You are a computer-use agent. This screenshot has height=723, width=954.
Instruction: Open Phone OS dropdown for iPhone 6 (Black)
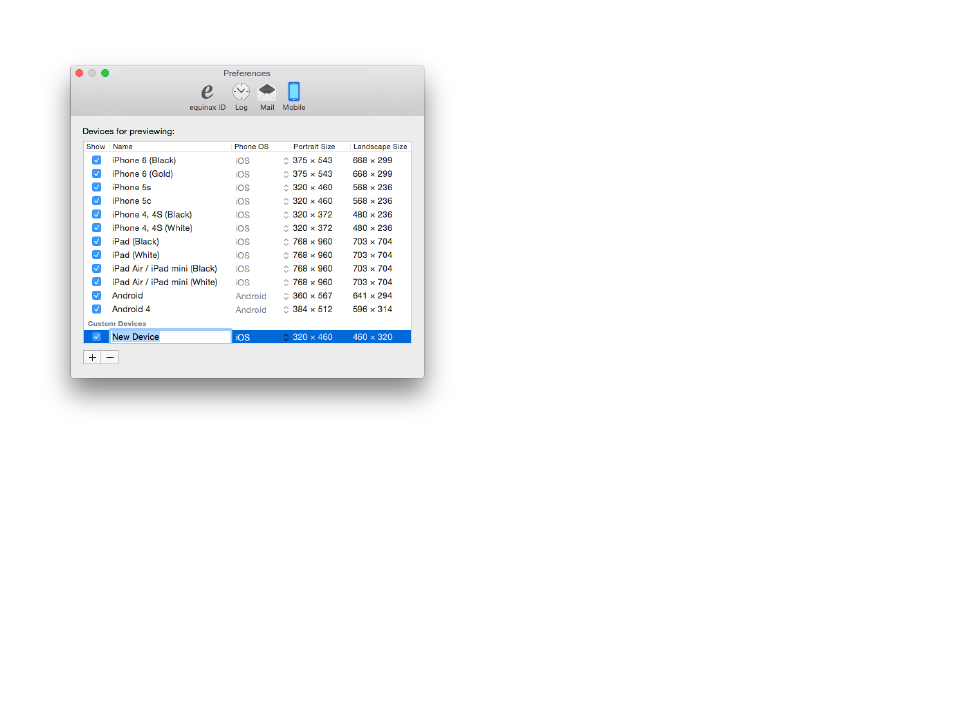[x=261, y=161]
